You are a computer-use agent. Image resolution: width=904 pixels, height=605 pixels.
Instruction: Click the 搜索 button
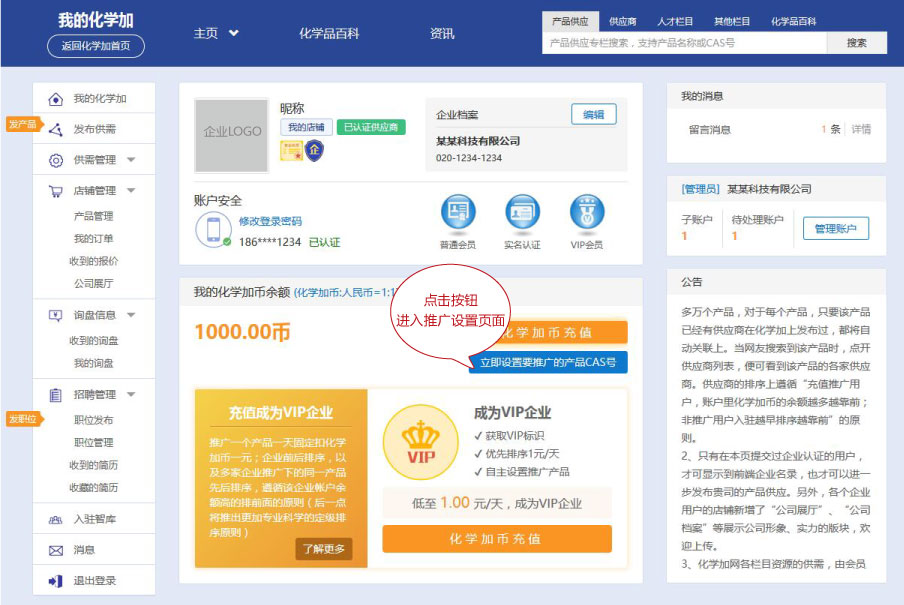[857, 43]
